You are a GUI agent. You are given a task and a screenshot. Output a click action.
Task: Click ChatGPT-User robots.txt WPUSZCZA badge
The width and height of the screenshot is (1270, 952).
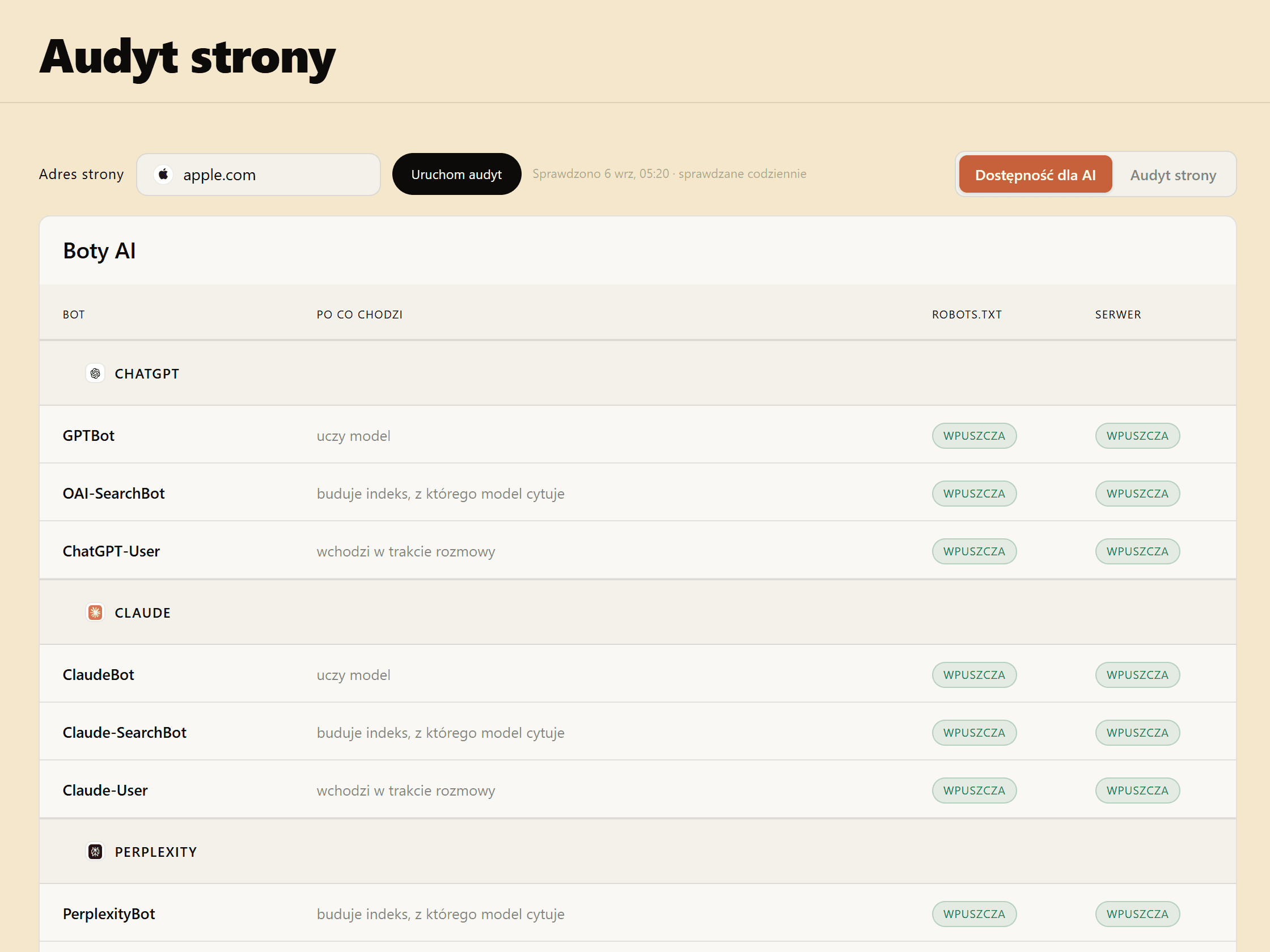click(974, 551)
